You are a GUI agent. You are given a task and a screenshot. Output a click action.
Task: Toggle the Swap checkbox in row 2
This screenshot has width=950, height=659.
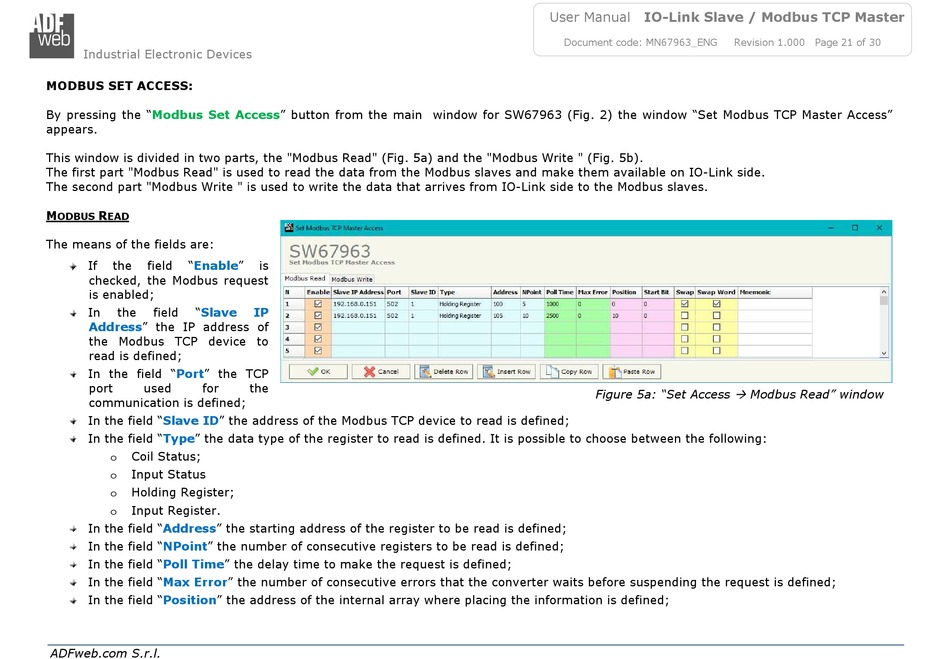(x=684, y=316)
